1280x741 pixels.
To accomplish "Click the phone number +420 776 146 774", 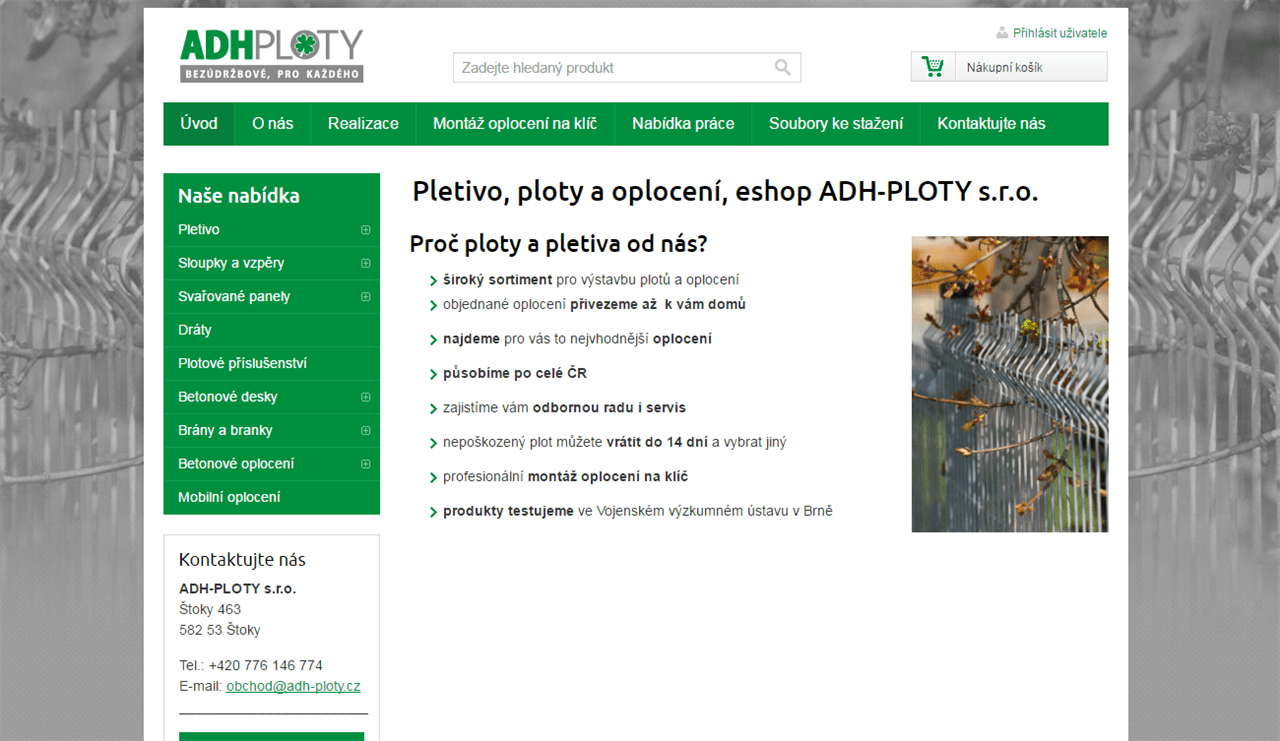I will pos(266,665).
